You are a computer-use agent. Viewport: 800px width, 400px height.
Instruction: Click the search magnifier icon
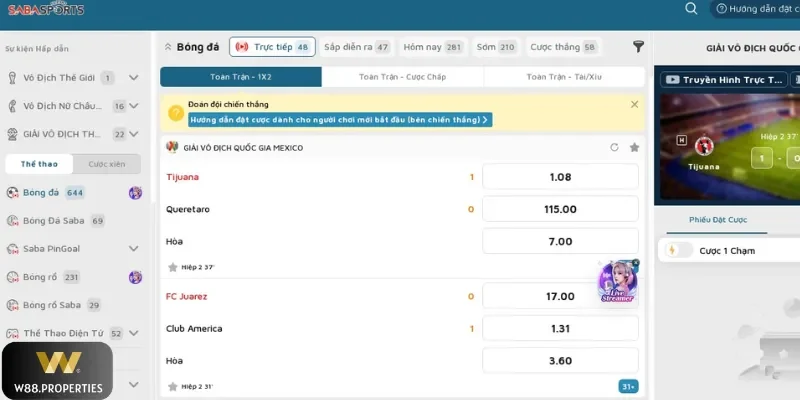pos(691,8)
